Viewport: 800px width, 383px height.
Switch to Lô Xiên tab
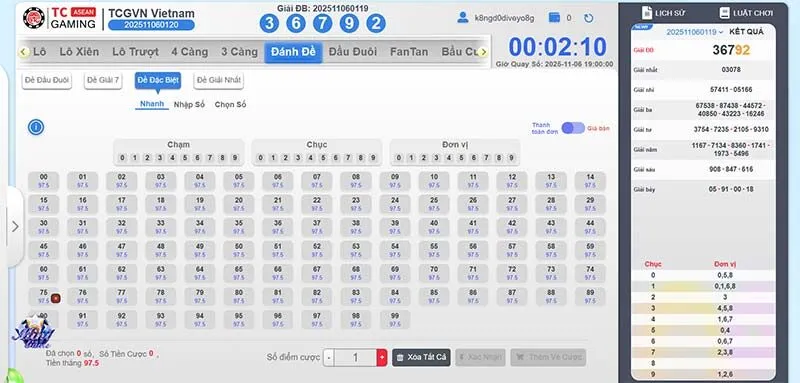[79, 52]
